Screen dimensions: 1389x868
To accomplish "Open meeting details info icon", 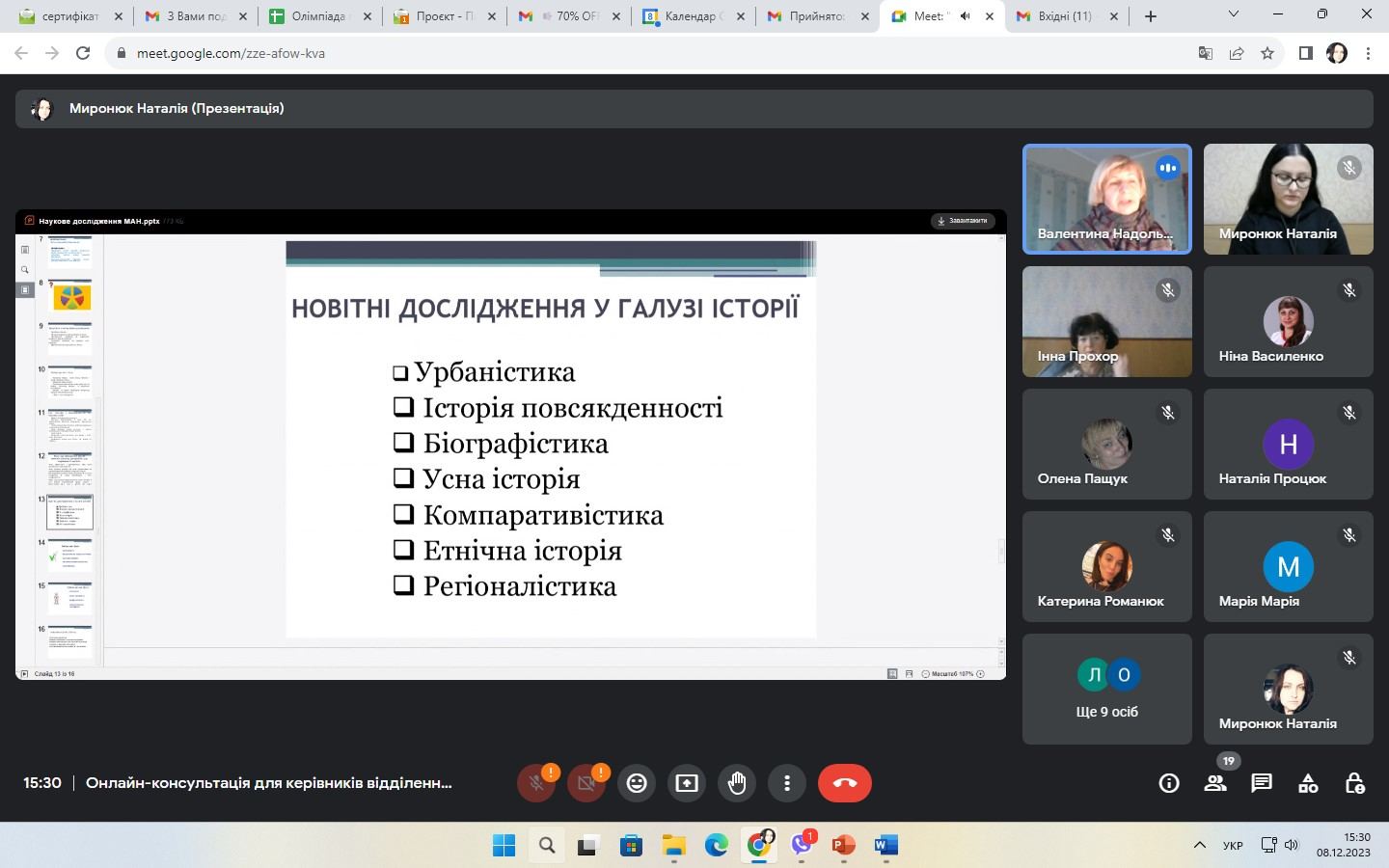I will (1169, 783).
